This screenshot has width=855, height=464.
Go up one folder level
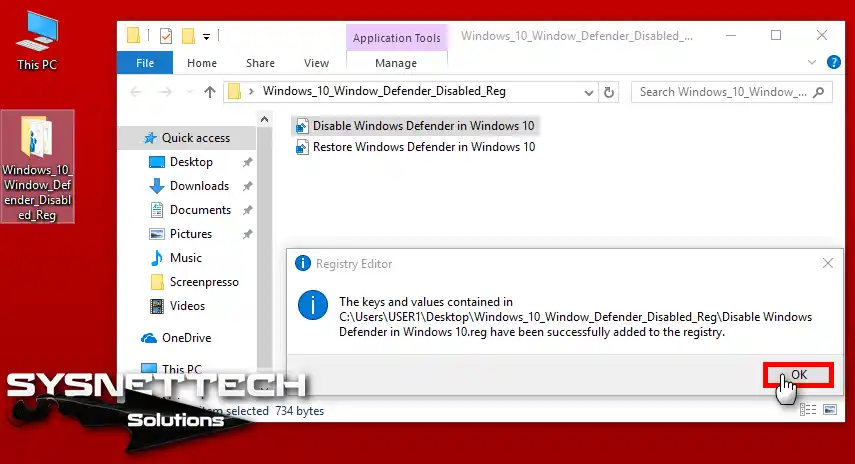210,92
